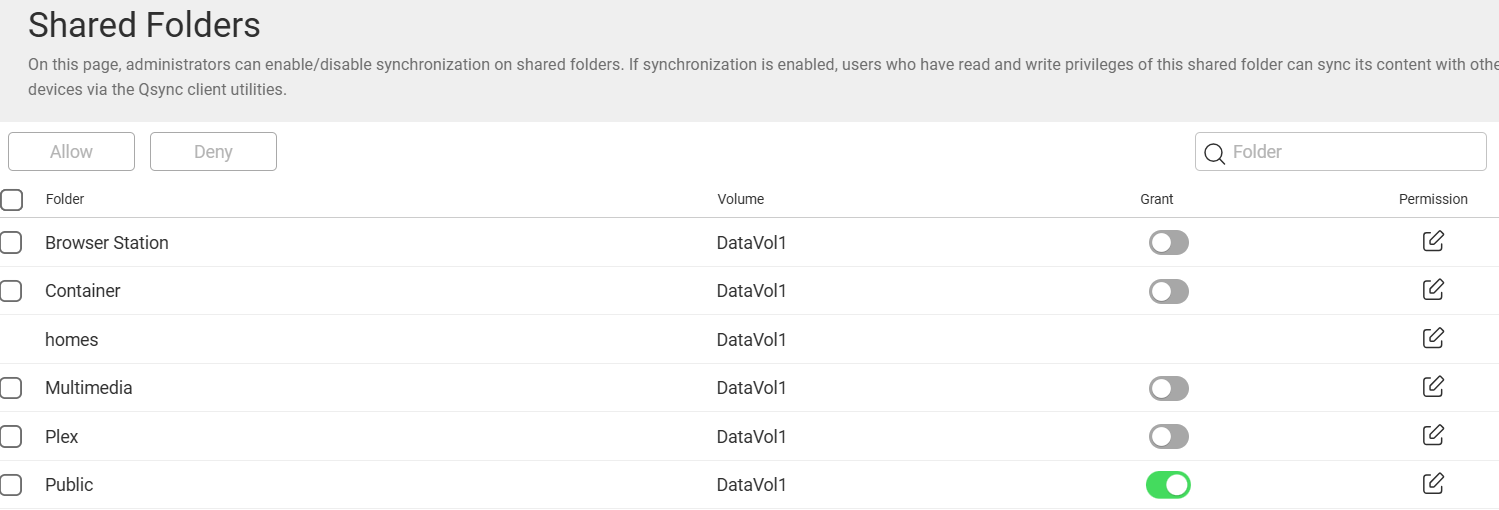Check the select-all folders checkbox

(12, 200)
